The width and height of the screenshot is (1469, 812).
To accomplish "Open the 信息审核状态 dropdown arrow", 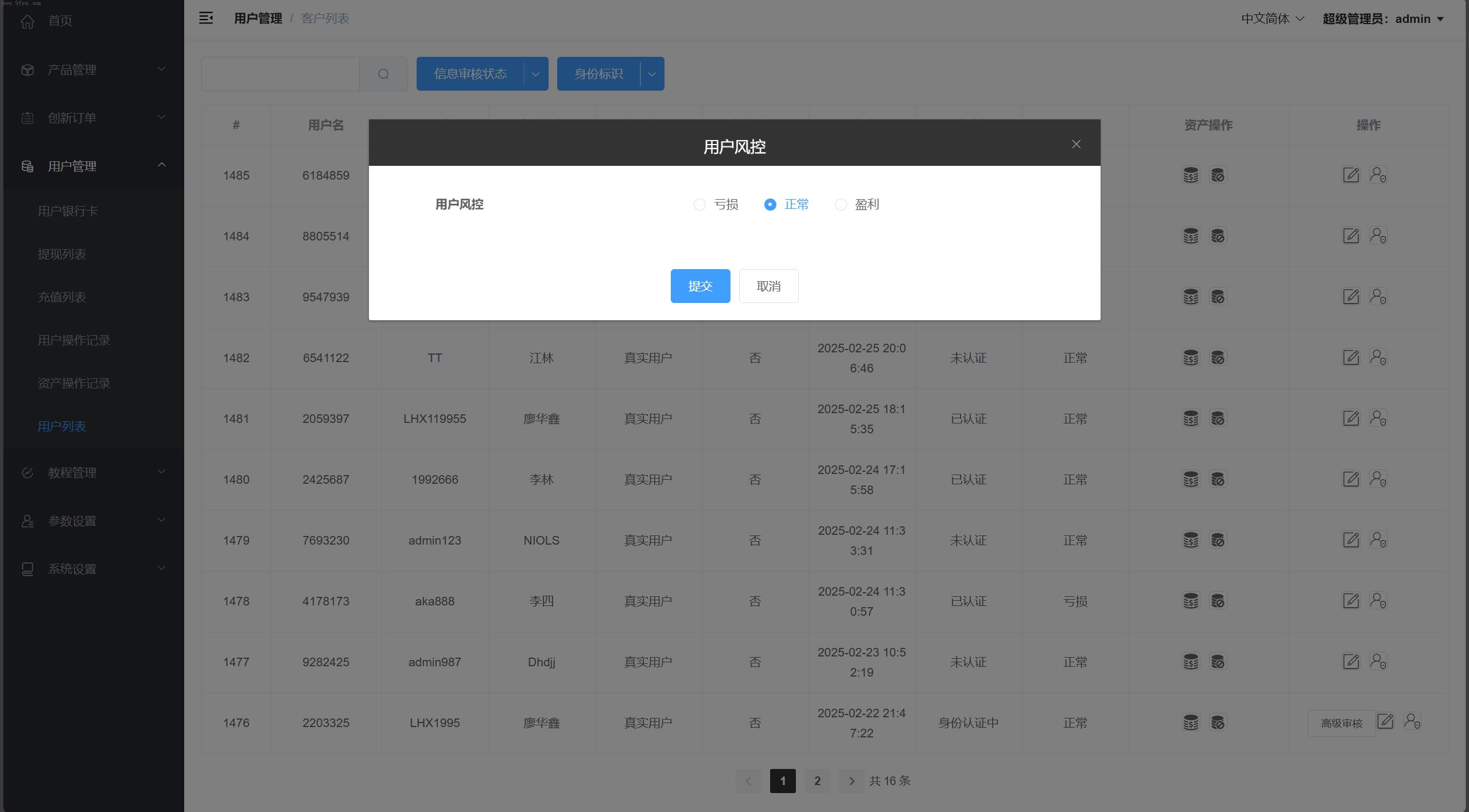I will tap(535, 74).
